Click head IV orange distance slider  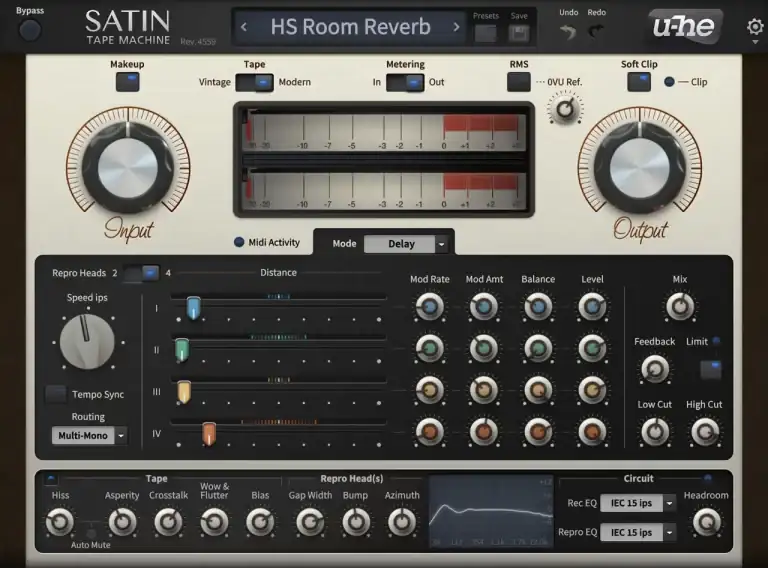tap(209, 434)
